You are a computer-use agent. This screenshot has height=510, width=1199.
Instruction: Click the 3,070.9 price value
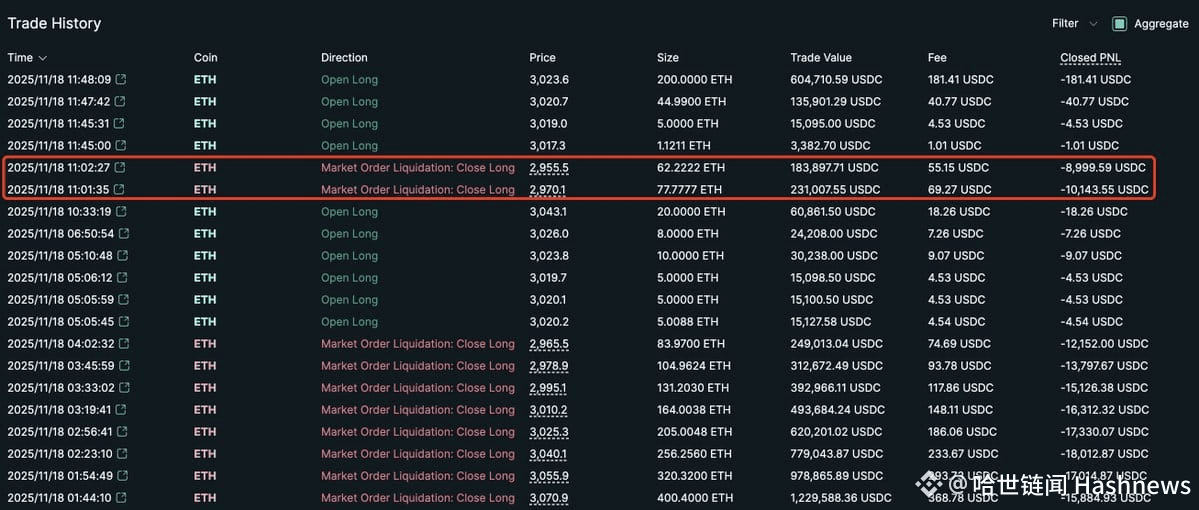point(549,497)
